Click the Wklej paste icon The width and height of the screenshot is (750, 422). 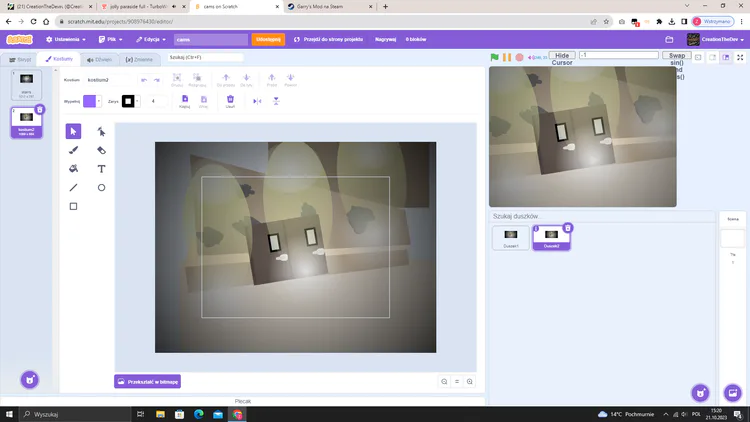[204, 101]
